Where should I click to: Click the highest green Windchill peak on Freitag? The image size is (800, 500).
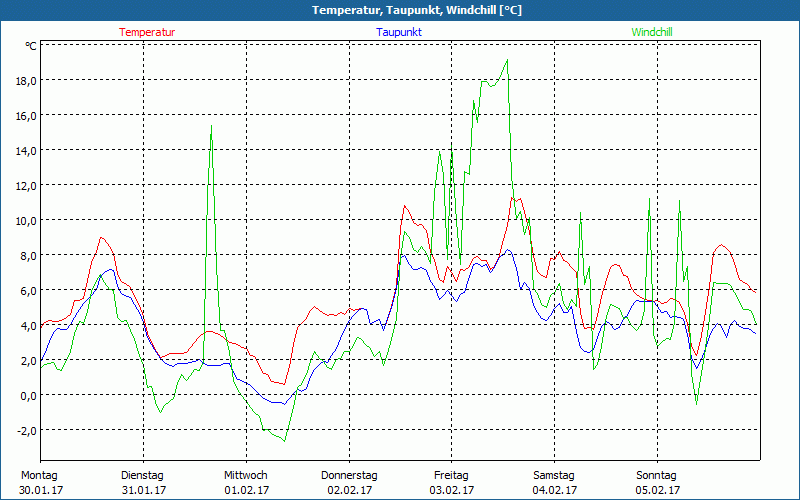(507, 60)
